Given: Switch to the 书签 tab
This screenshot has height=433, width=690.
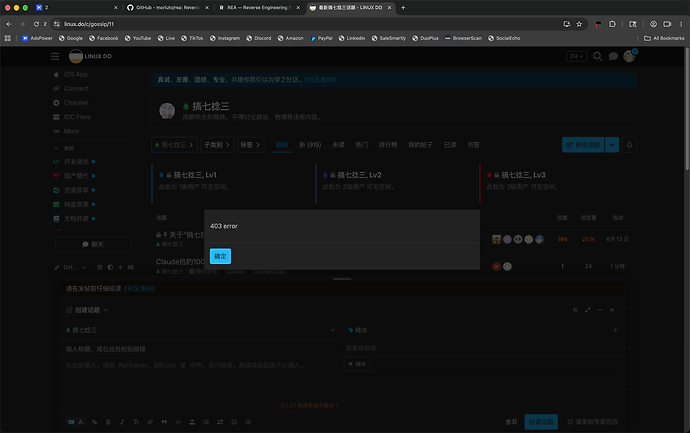Looking at the screenshot, I should coord(473,145).
